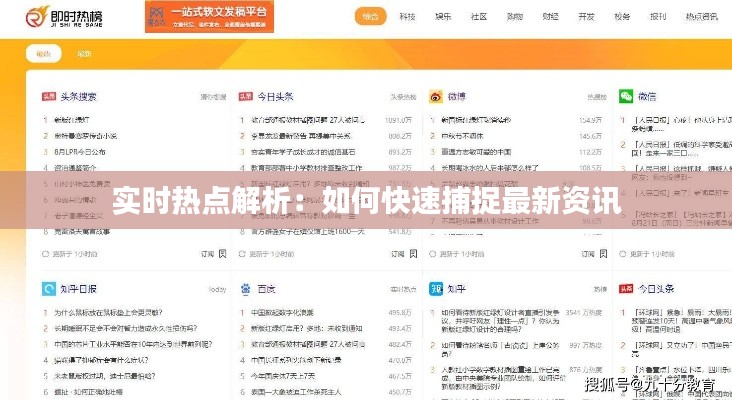This screenshot has width=732, height=400.
Task: Click the 'today' label in 知乎日报 card
Action: (217, 289)
